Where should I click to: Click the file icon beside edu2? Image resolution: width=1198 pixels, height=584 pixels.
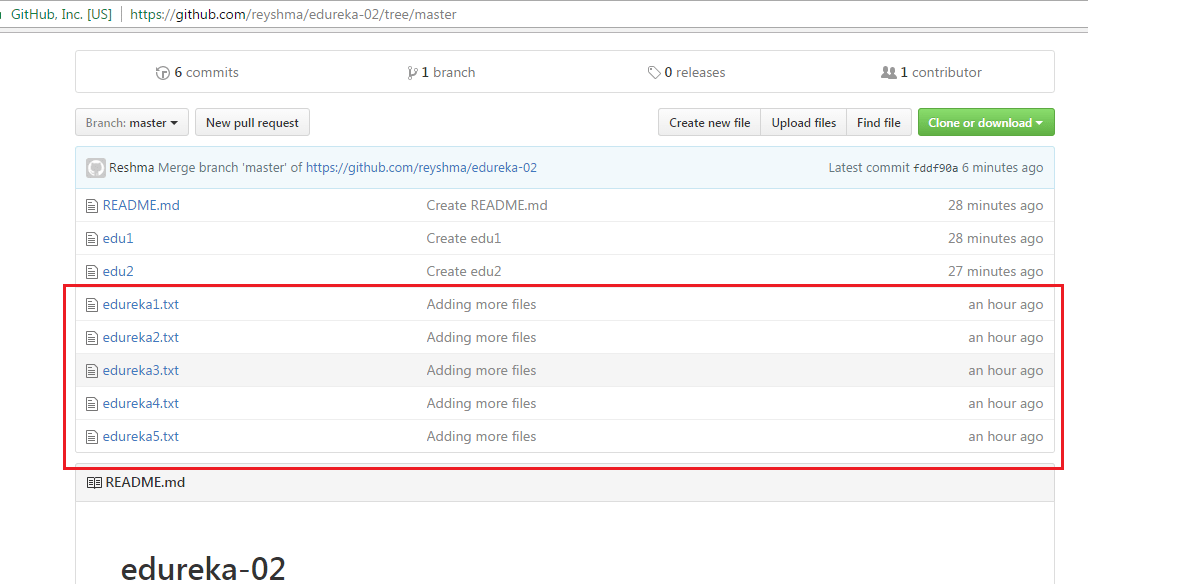coord(92,272)
